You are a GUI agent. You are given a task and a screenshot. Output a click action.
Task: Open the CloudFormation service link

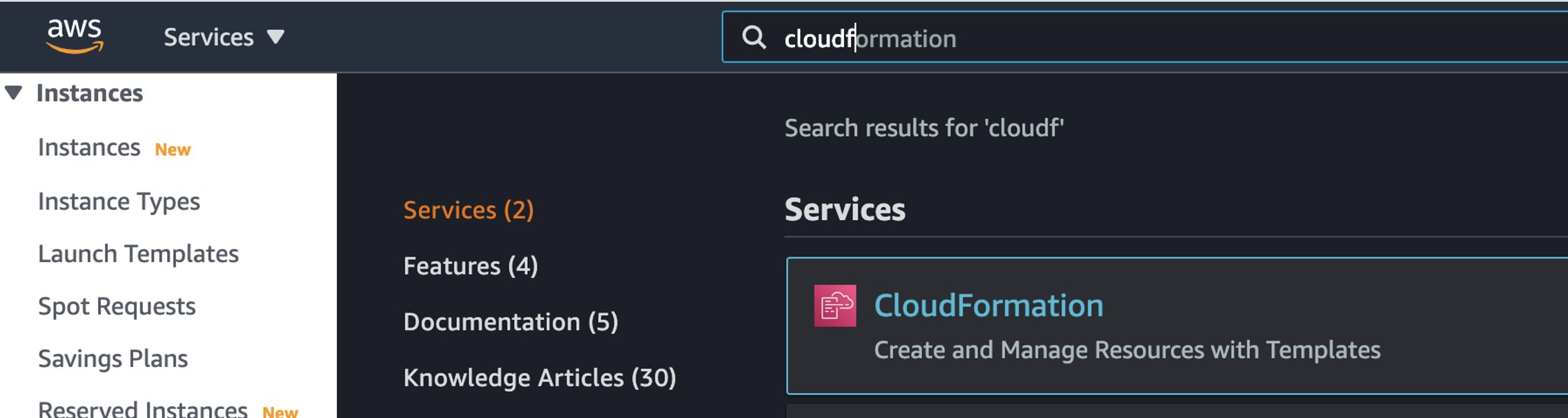click(988, 306)
